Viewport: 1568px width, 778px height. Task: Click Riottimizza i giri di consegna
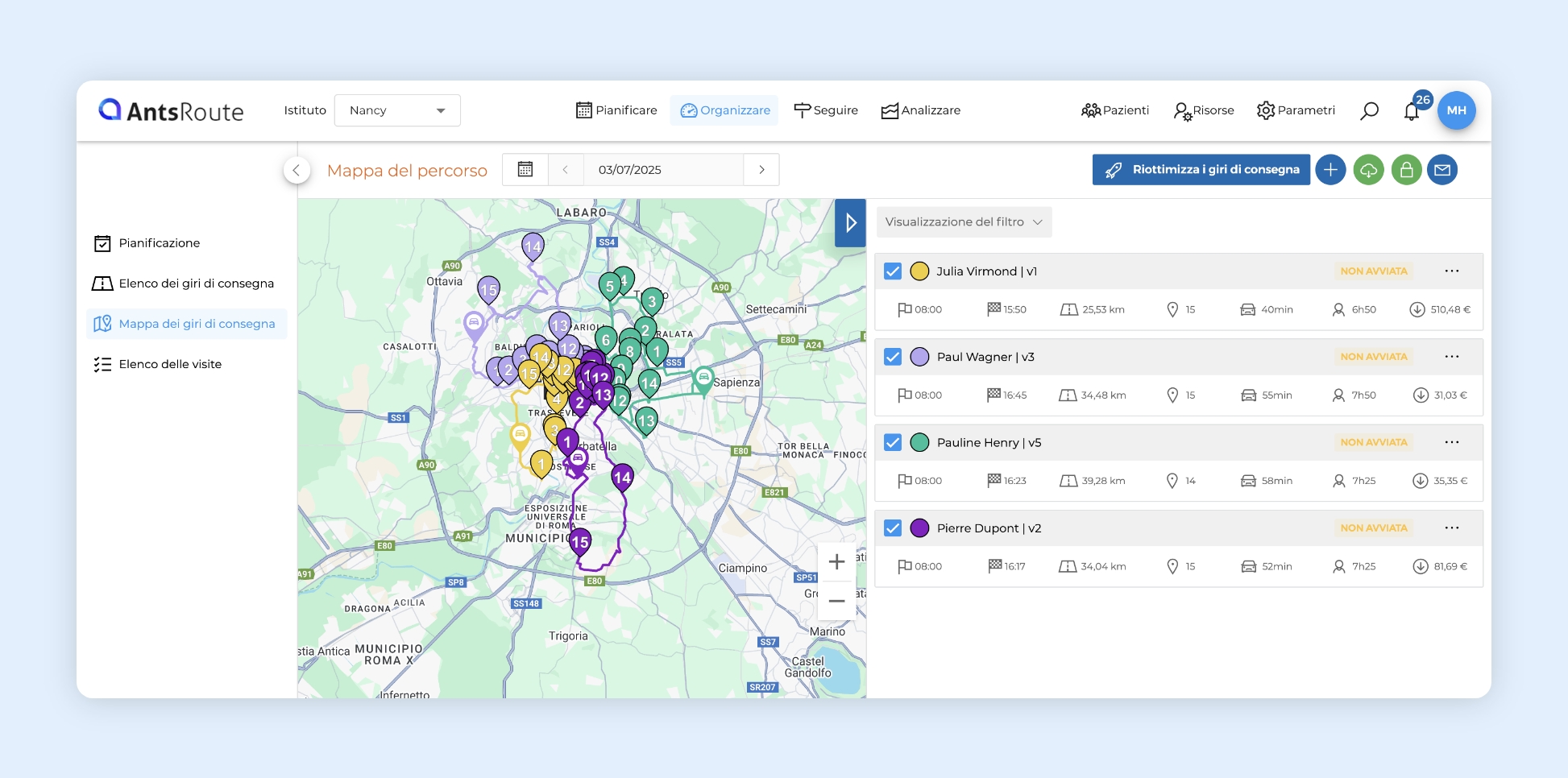click(x=1201, y=170)
